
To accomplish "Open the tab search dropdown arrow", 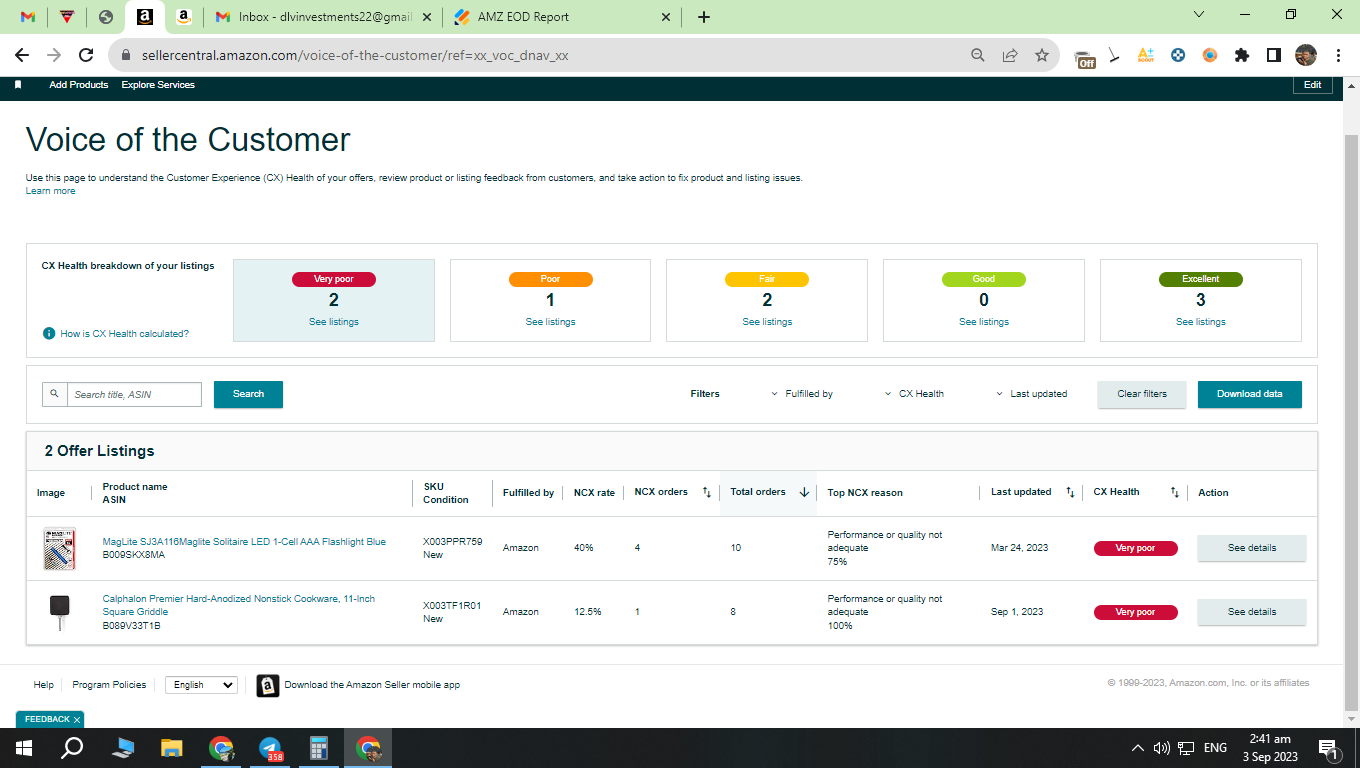I will [x=1200, y=15].
